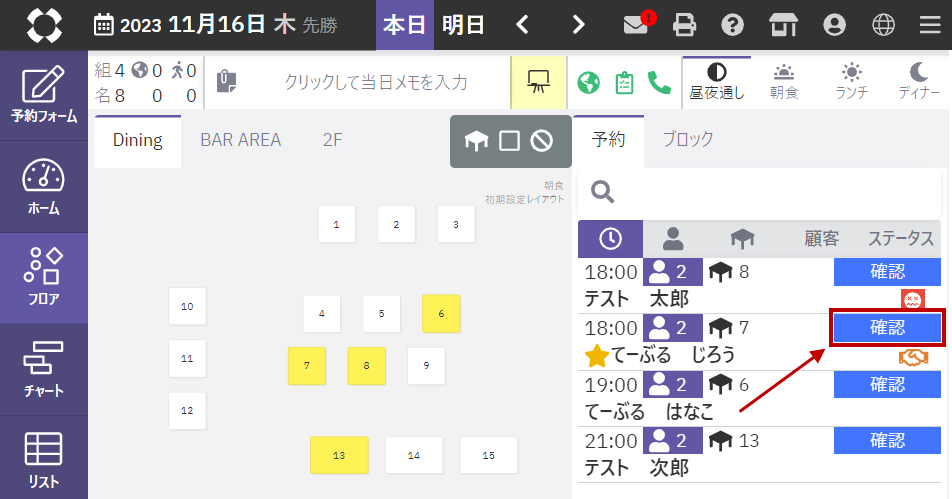Open the date picker 11月16日
The width and height of the screenshot is (952, 499).
pos(216,25)
